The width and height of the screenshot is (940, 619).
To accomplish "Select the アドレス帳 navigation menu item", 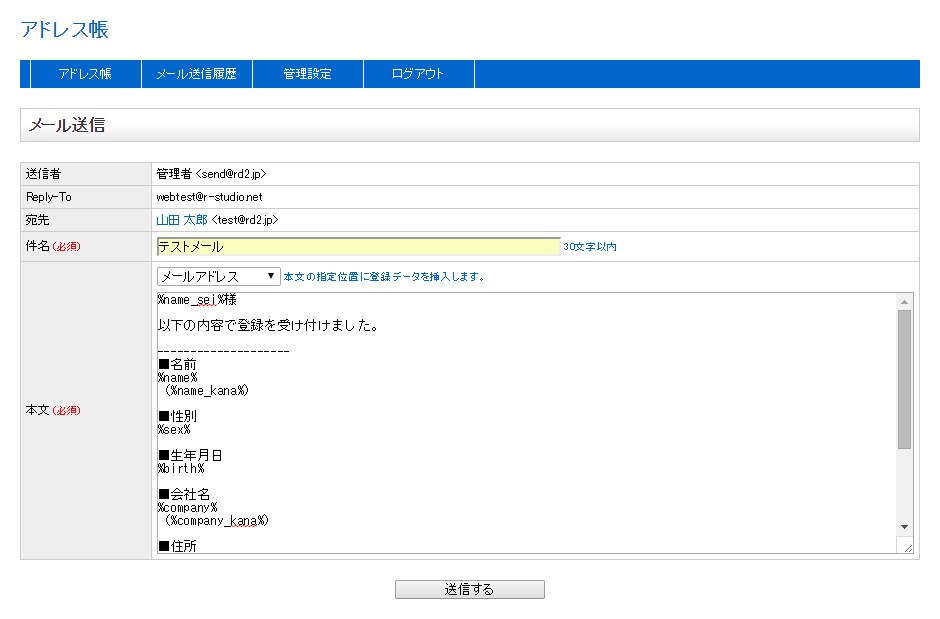I will 86,74.
